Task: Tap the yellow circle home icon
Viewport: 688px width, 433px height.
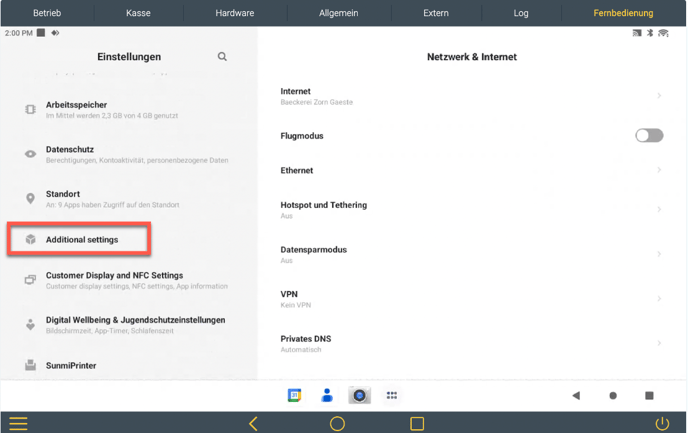Action: click(337, 424)
